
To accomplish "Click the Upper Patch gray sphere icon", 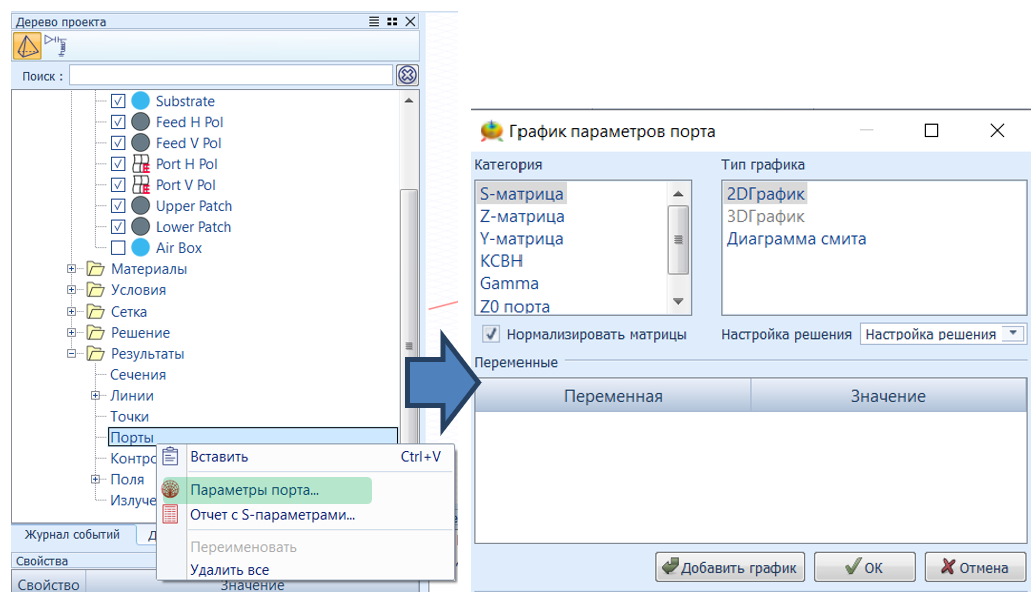I will (141, 206).
